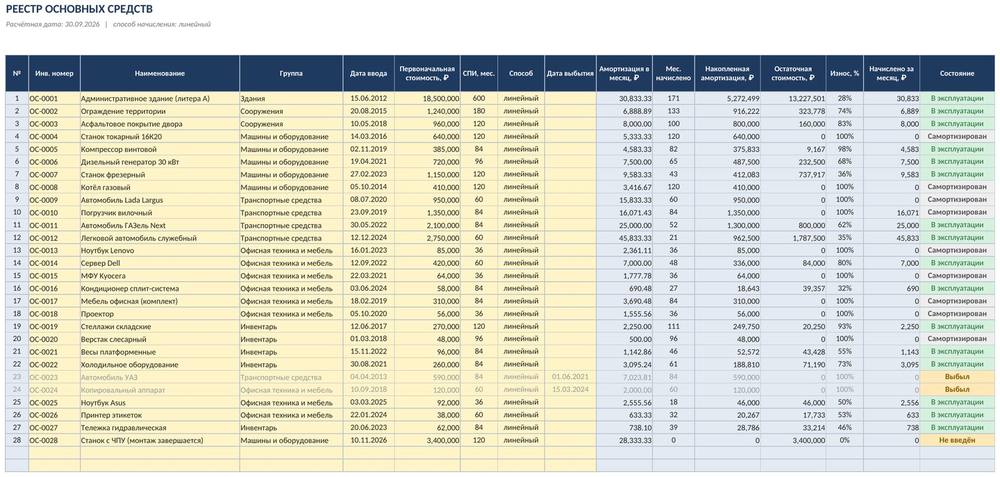Select the 'Асфальтовое покрытие двора' cell

[x=159, y=124]
